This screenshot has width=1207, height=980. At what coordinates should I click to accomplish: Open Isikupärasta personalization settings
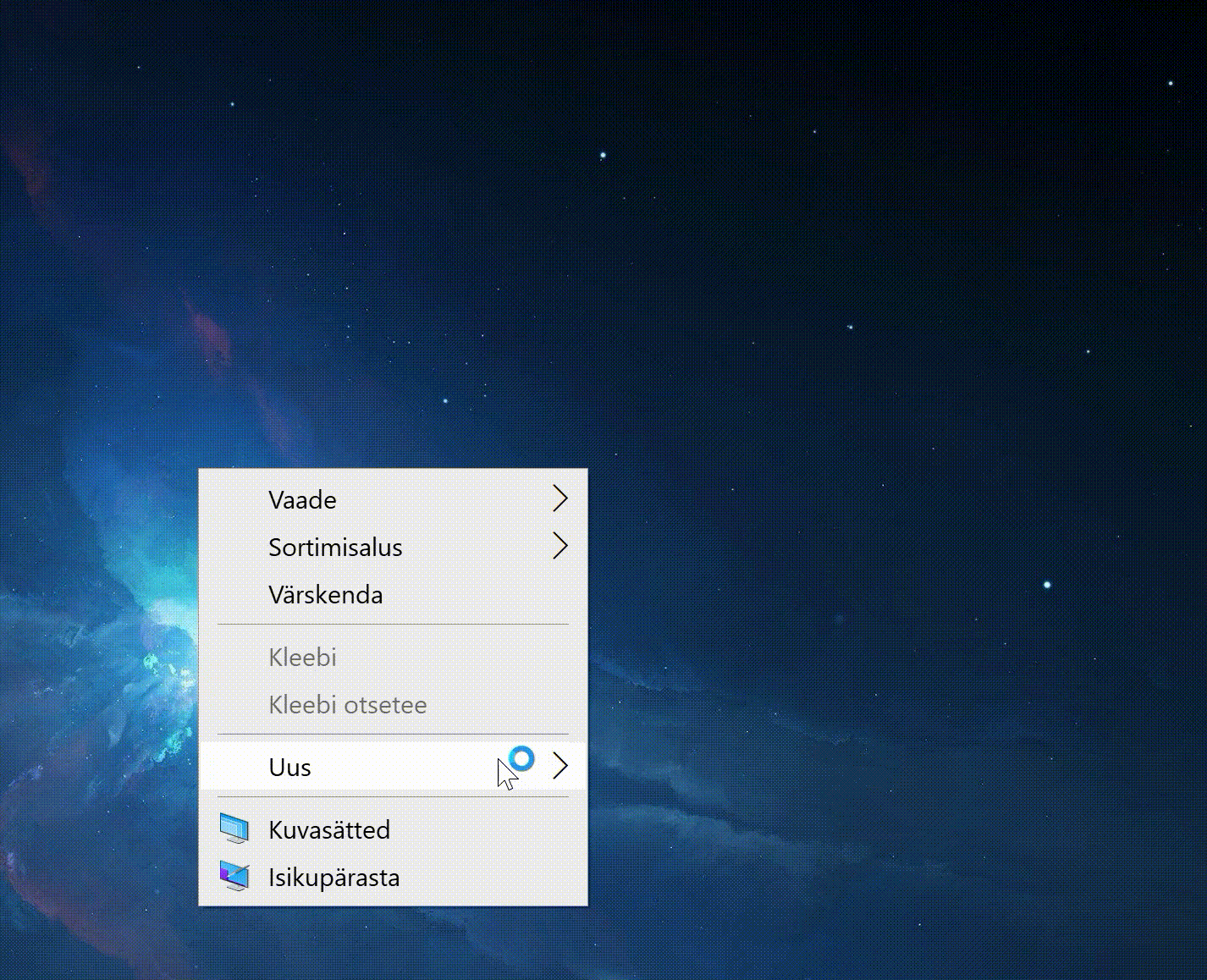point(333,878)
